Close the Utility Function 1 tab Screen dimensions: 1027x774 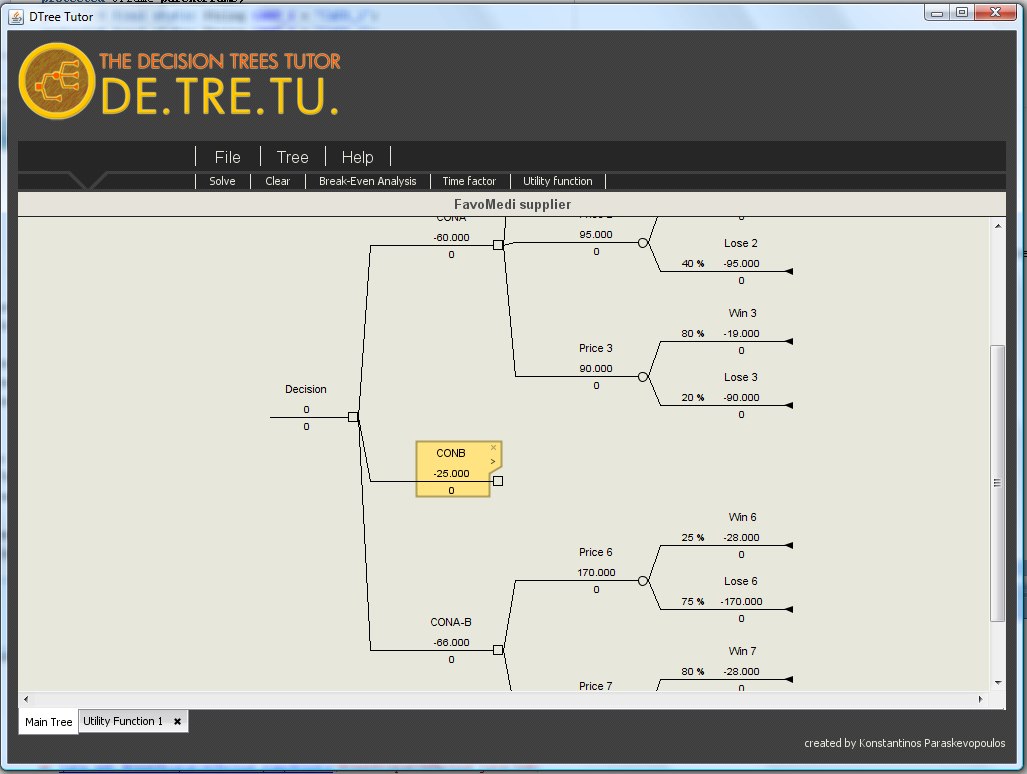[177, 721]
